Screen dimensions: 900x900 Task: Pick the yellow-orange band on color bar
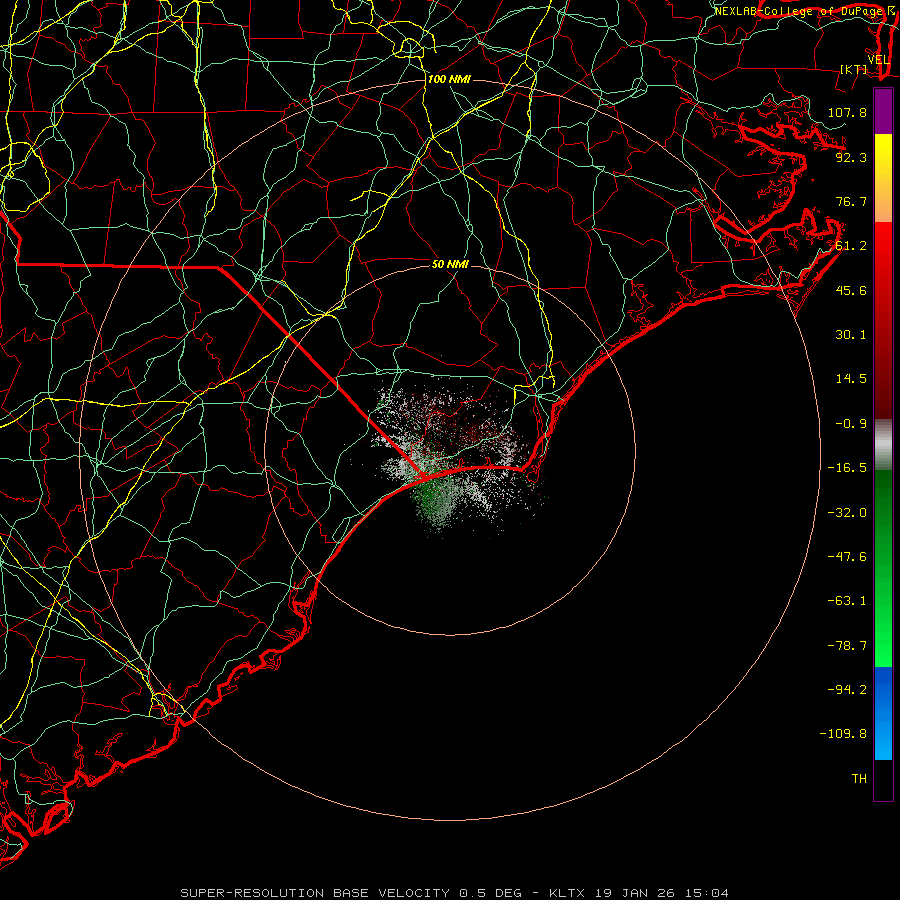[883, 178]
